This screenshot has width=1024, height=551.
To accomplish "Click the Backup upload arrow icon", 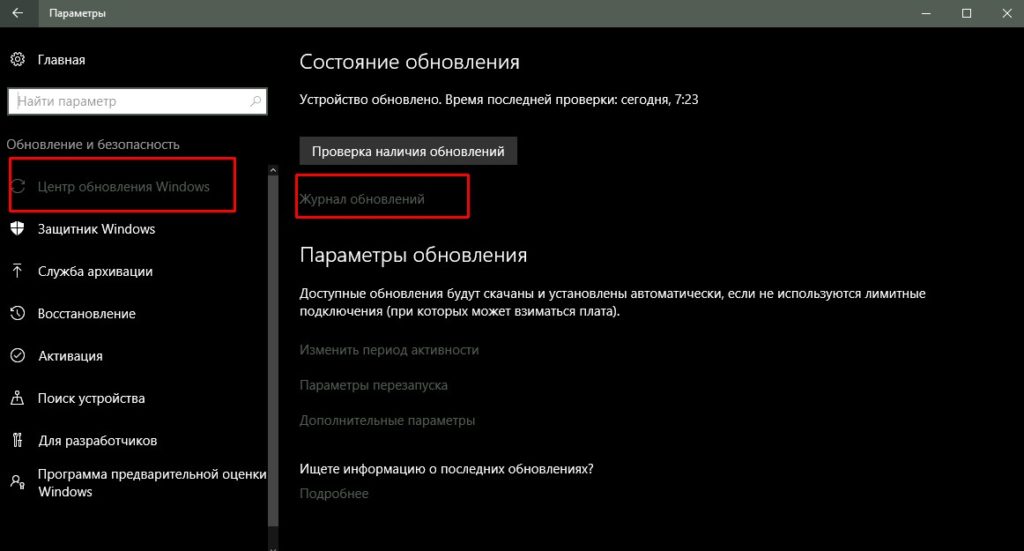I will point(17,271).
